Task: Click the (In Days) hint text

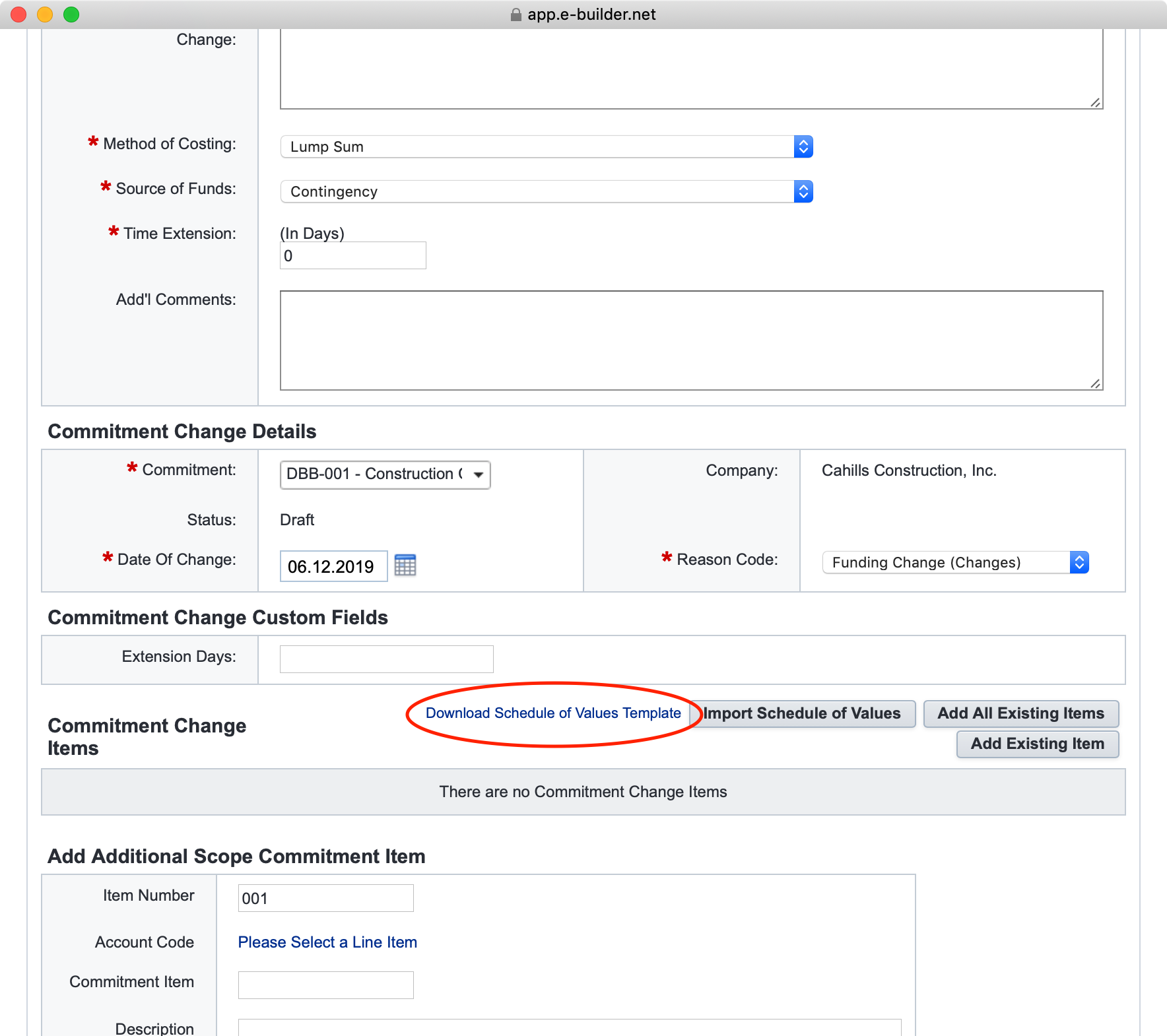Action: (x=312, y=234)
